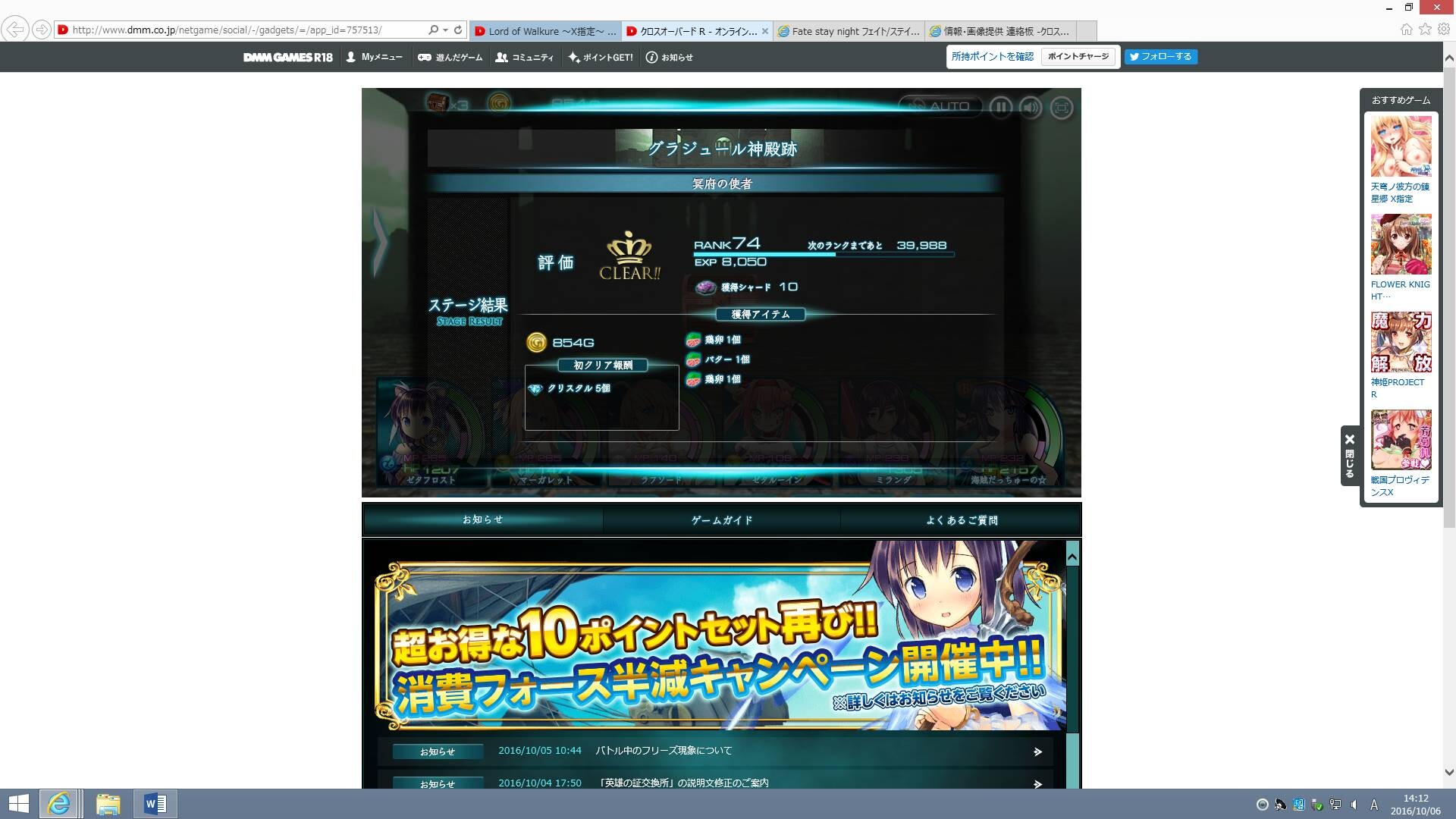Click the browser back arrow button
The width and height of the screenshot is (1456, 819).
coord(14,30)
